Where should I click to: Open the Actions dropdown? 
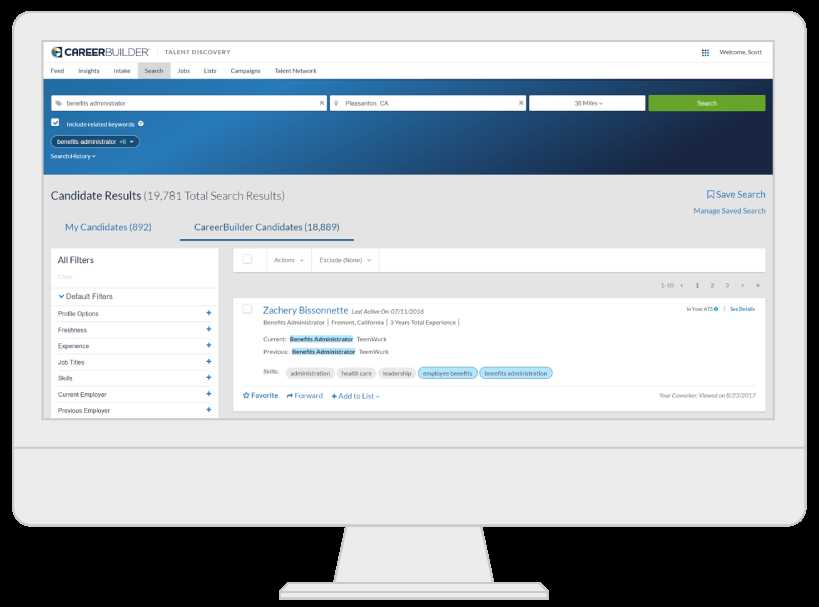287,260
